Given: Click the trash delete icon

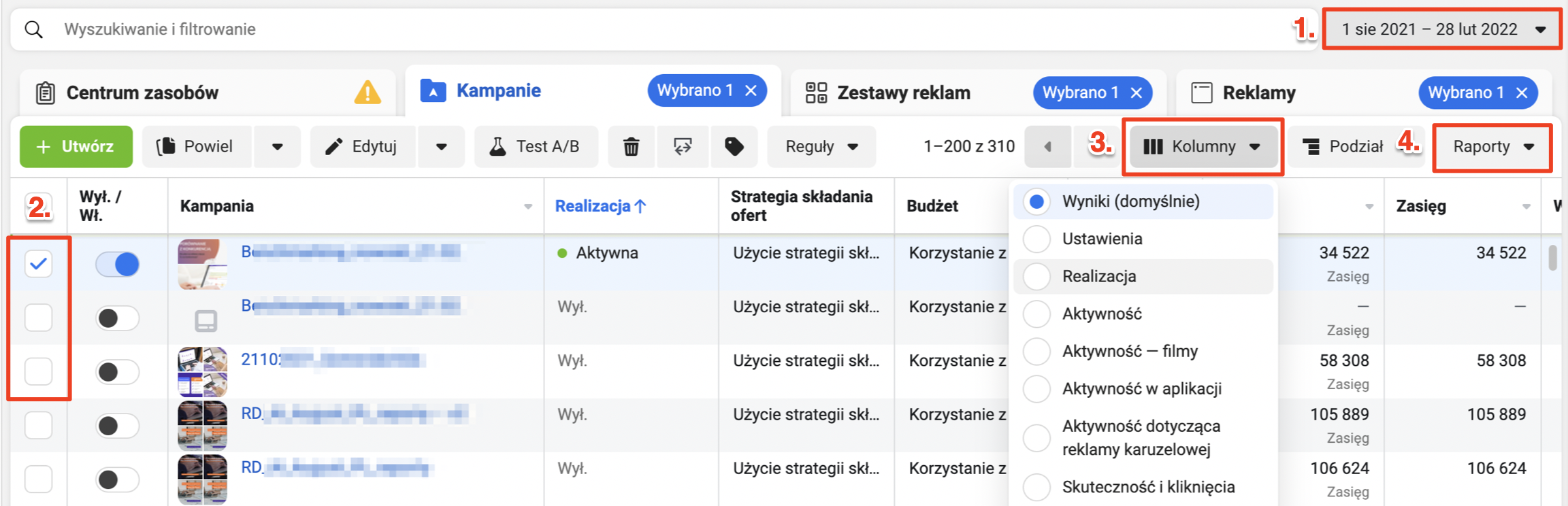Looking at the screenshot, I should coord(631,147).
